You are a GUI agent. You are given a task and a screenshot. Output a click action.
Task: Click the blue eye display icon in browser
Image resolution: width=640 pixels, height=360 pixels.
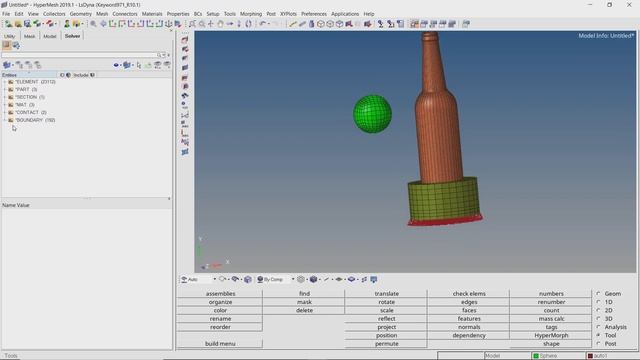(x=116, y=65)
